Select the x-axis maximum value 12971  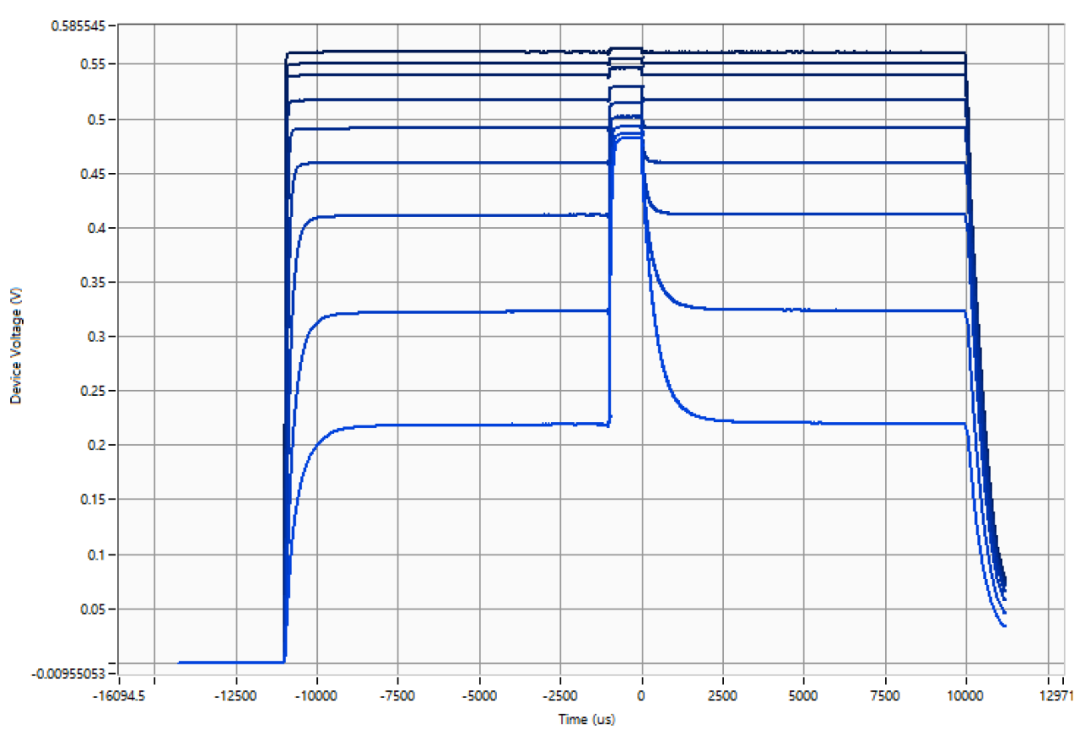click(x=1055, y=696)
